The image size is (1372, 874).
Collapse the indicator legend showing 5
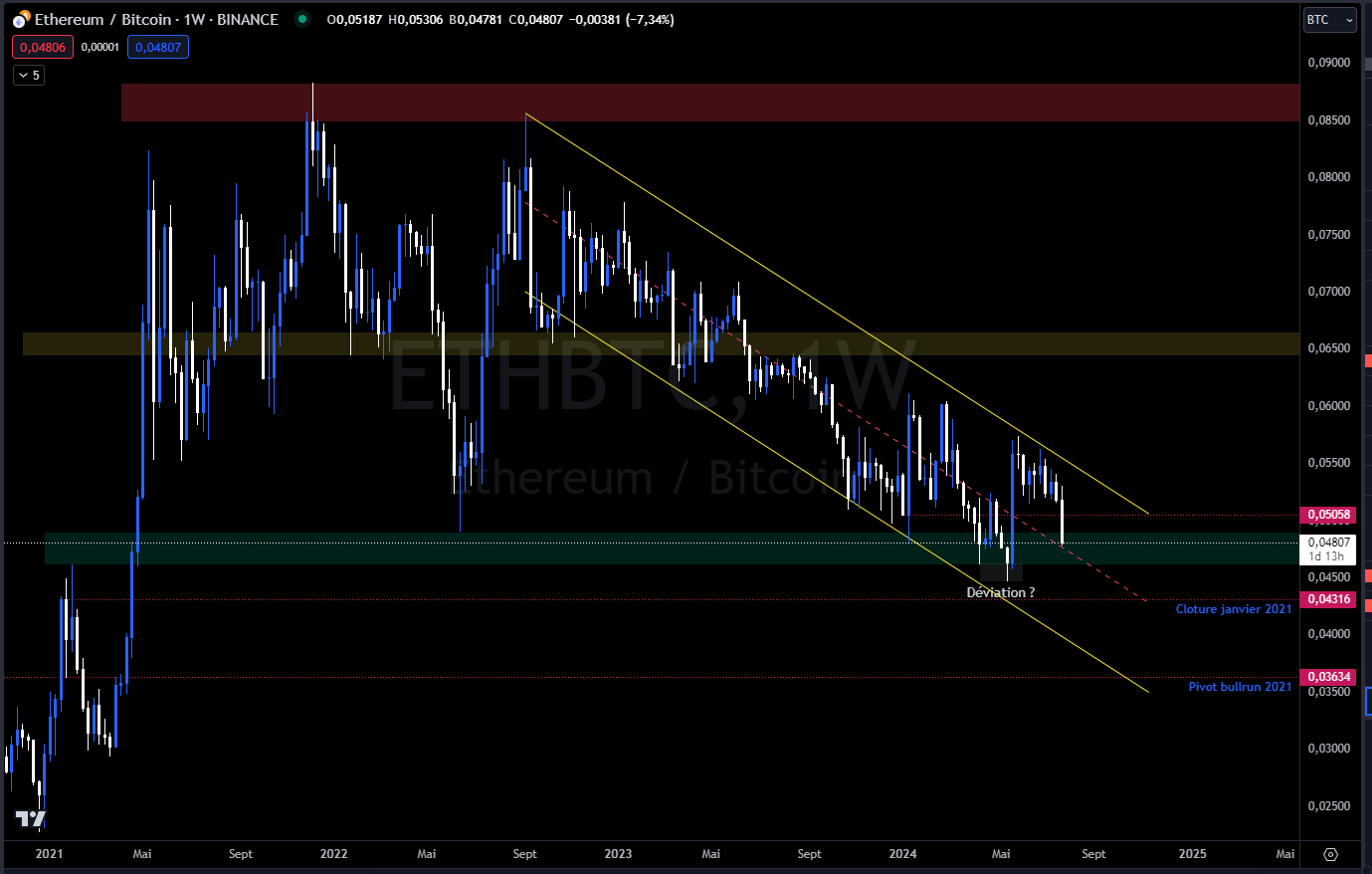point(29,76)
